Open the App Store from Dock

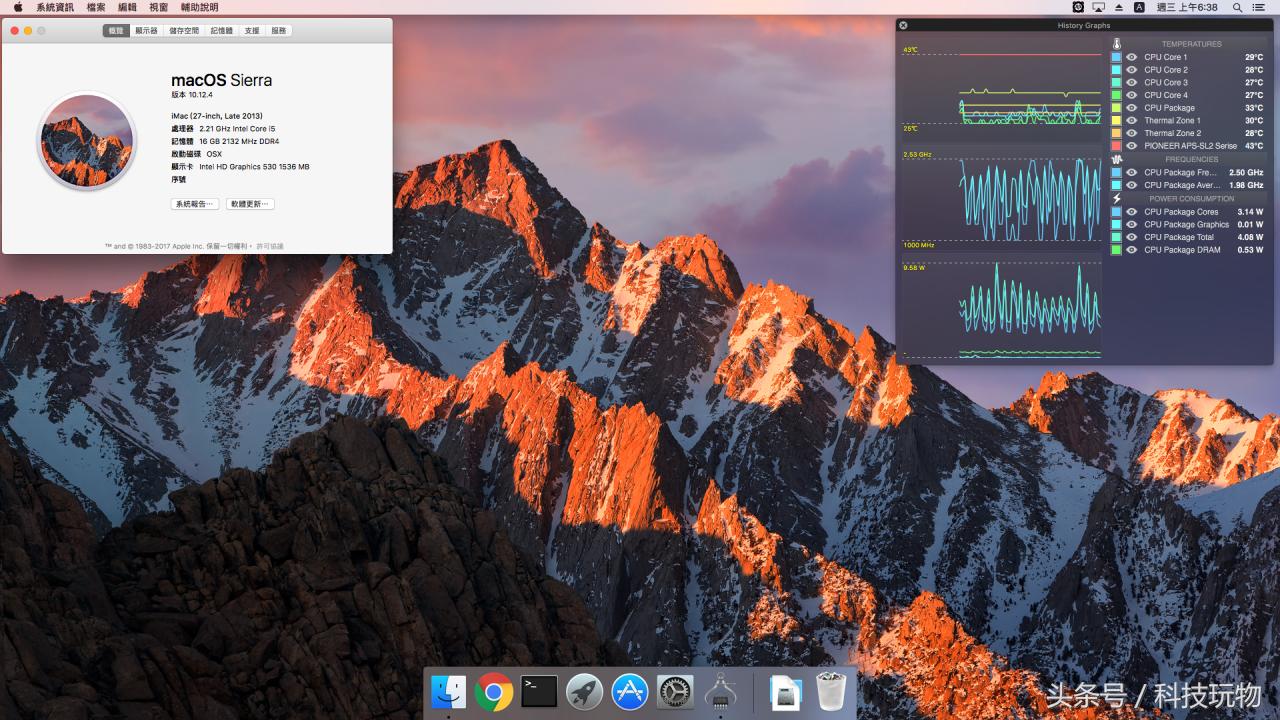(630, 692)
